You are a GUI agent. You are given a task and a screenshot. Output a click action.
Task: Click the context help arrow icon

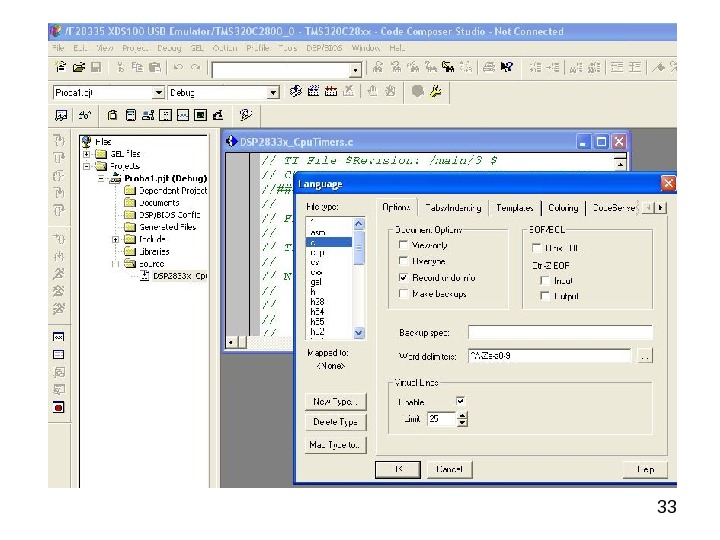506,68
